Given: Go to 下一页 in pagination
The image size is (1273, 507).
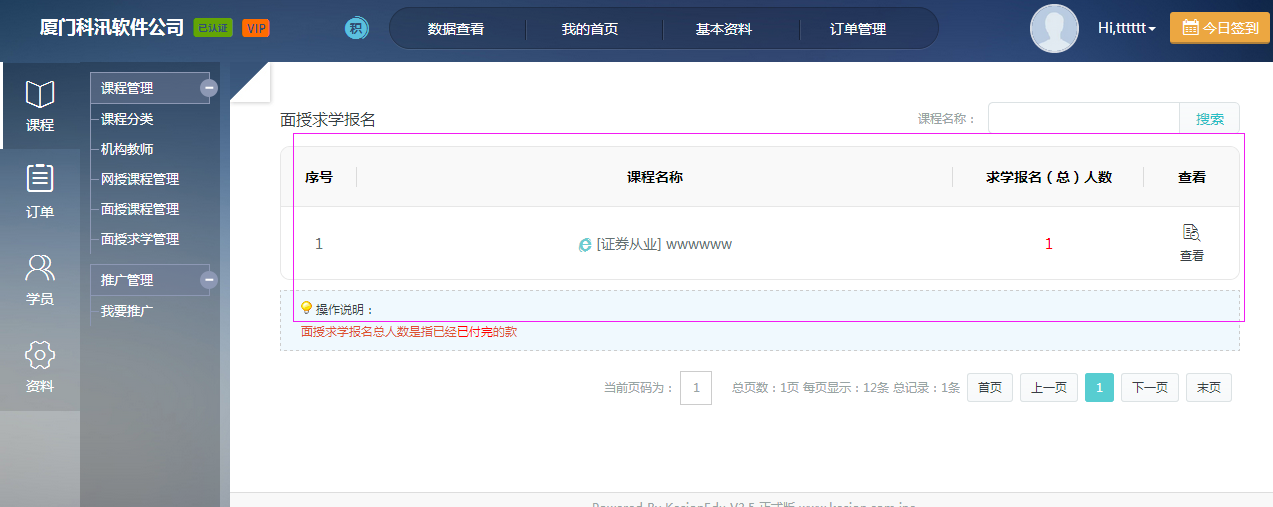Looking at the screenshot, I should [1149, 388].
